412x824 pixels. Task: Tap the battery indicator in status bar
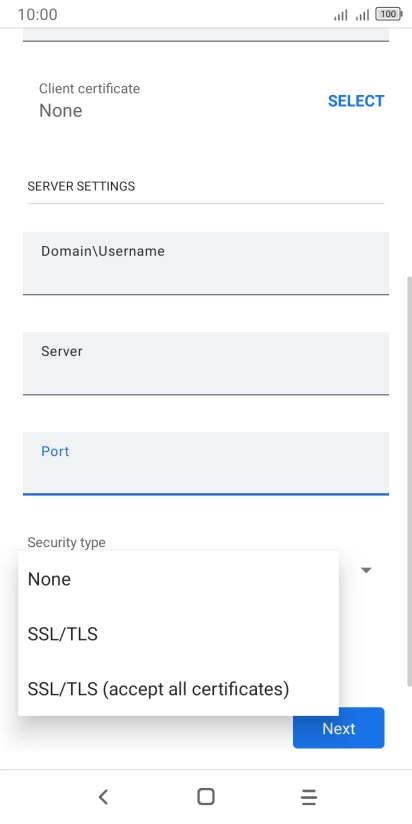point(389,15)
